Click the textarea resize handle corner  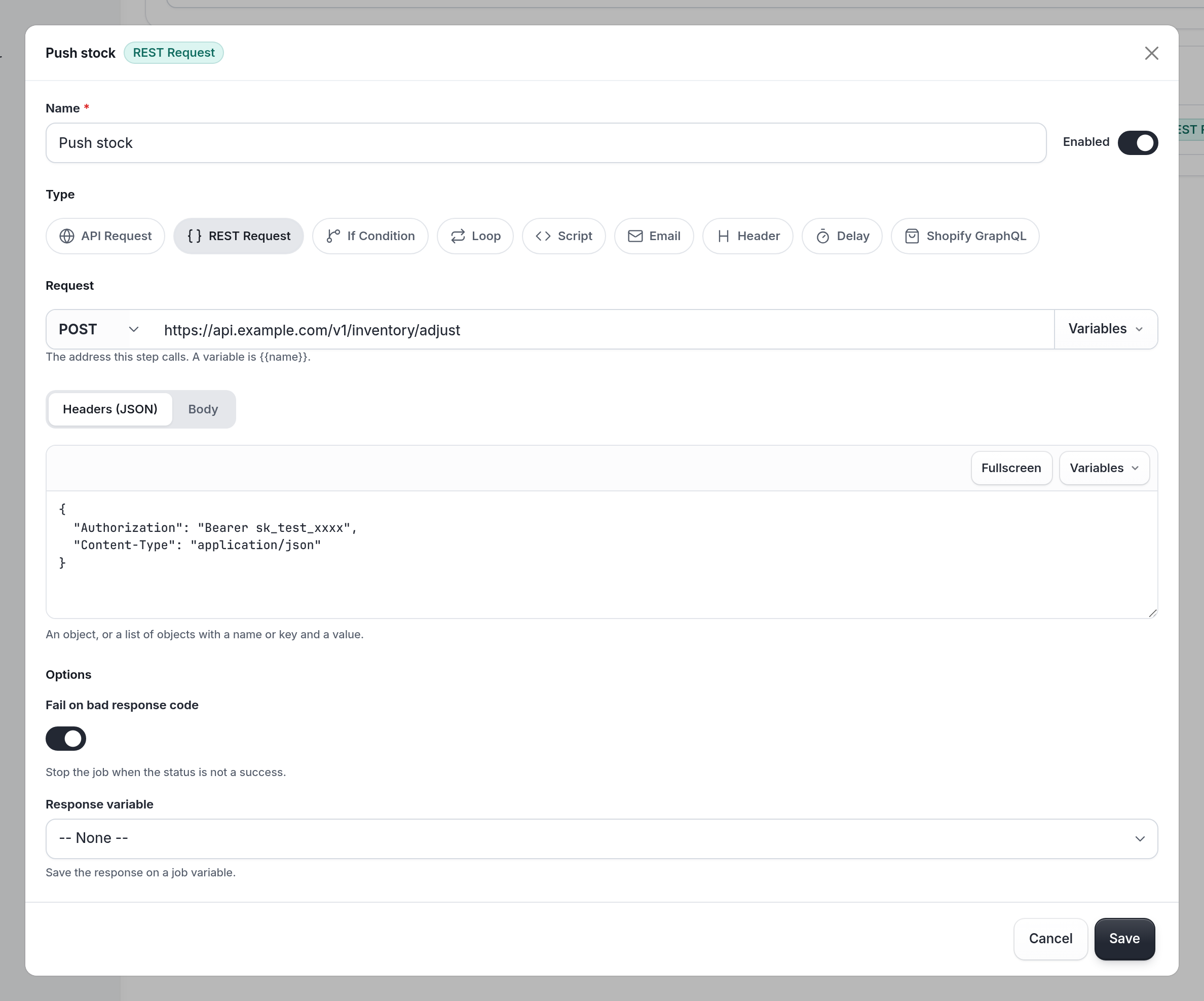click(x=1152, y=613)
